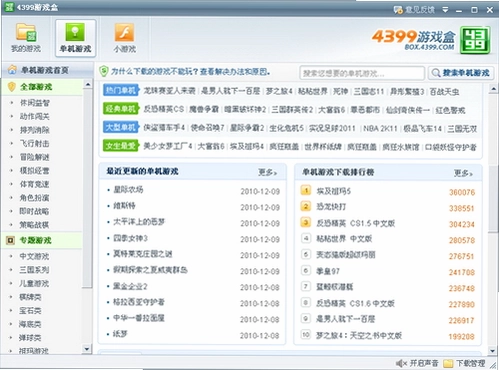This screenshot has height=370, width=499.
Task: Select the 单机游戏 toolbar icon
Action: pos(75,38)
